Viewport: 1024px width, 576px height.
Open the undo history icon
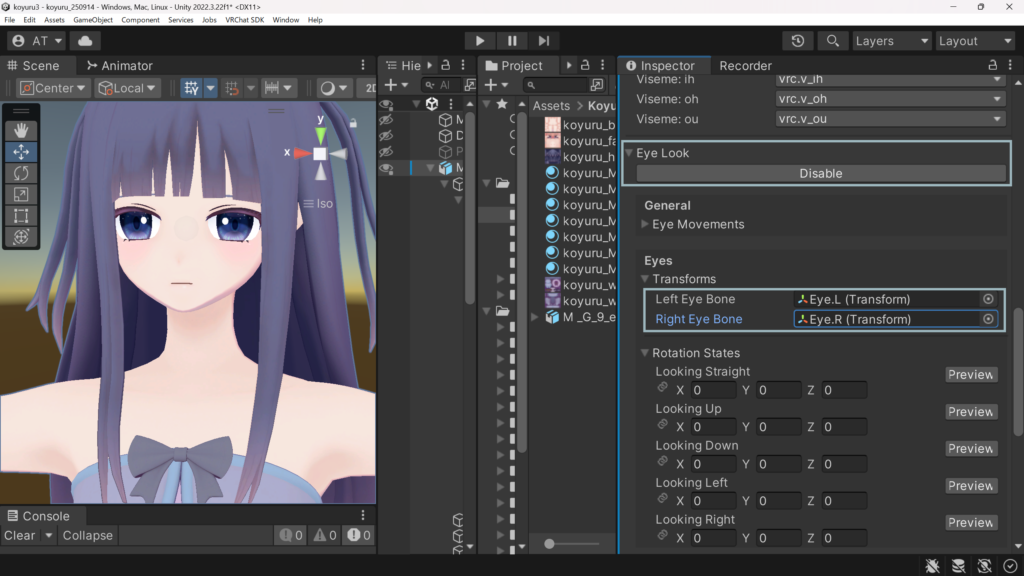pos(797,41)
